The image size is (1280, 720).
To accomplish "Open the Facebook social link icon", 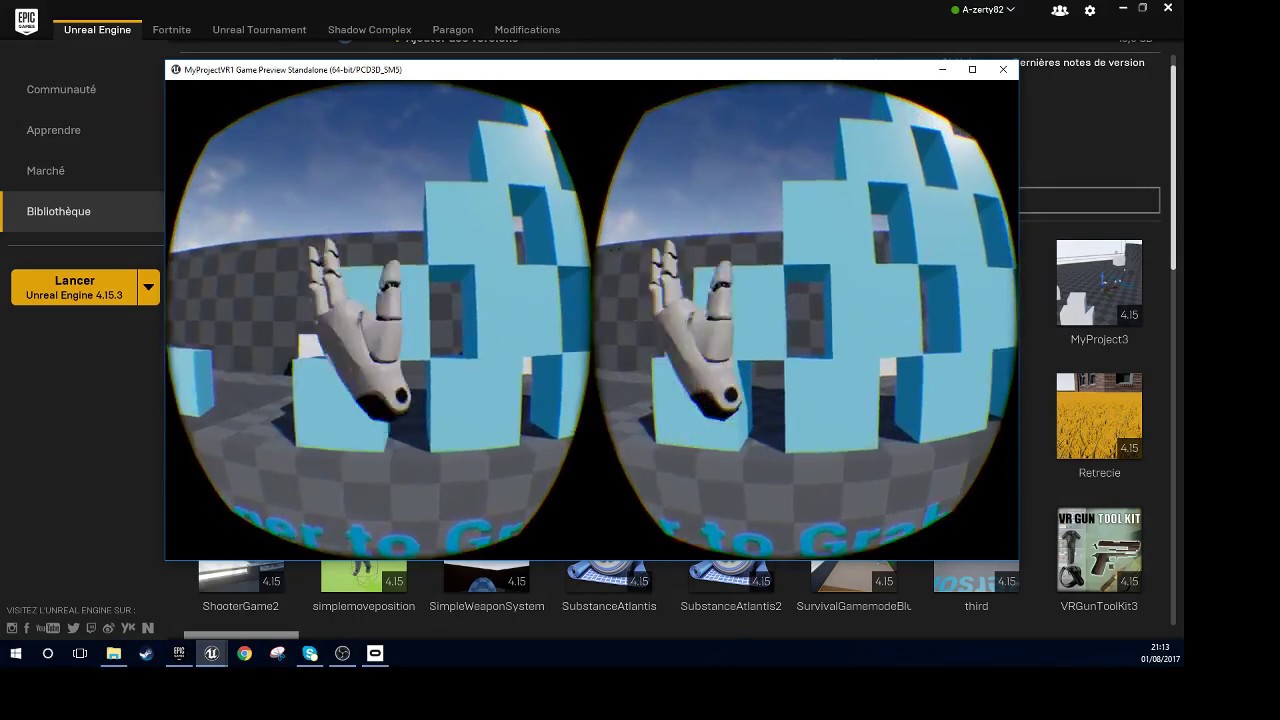I will point(27,628).
